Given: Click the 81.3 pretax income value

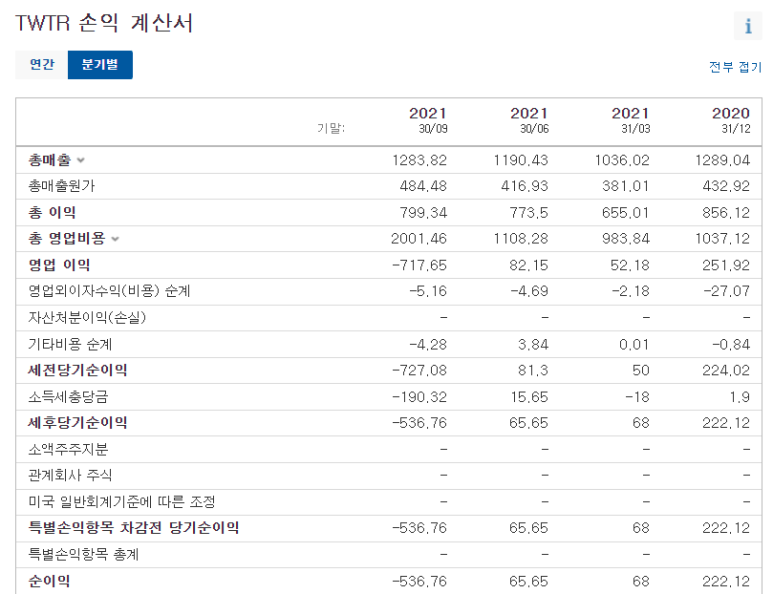Looking at the screenshot, I should coord(533,371).
